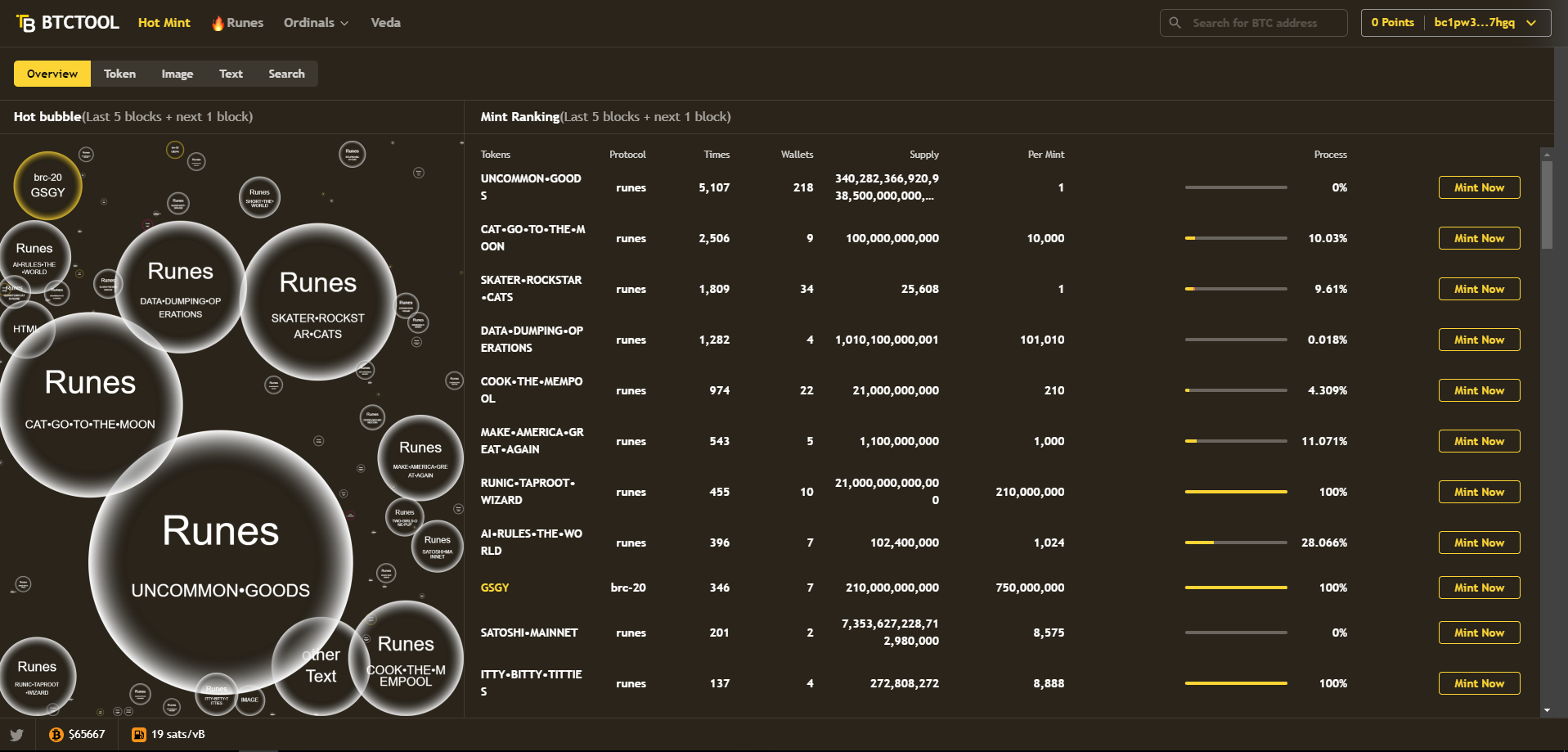The width and height of the screenshot is (1568, 752).
Task: Mint Now for GSGY brc-20 row
Action: (x=1479, y=588)
